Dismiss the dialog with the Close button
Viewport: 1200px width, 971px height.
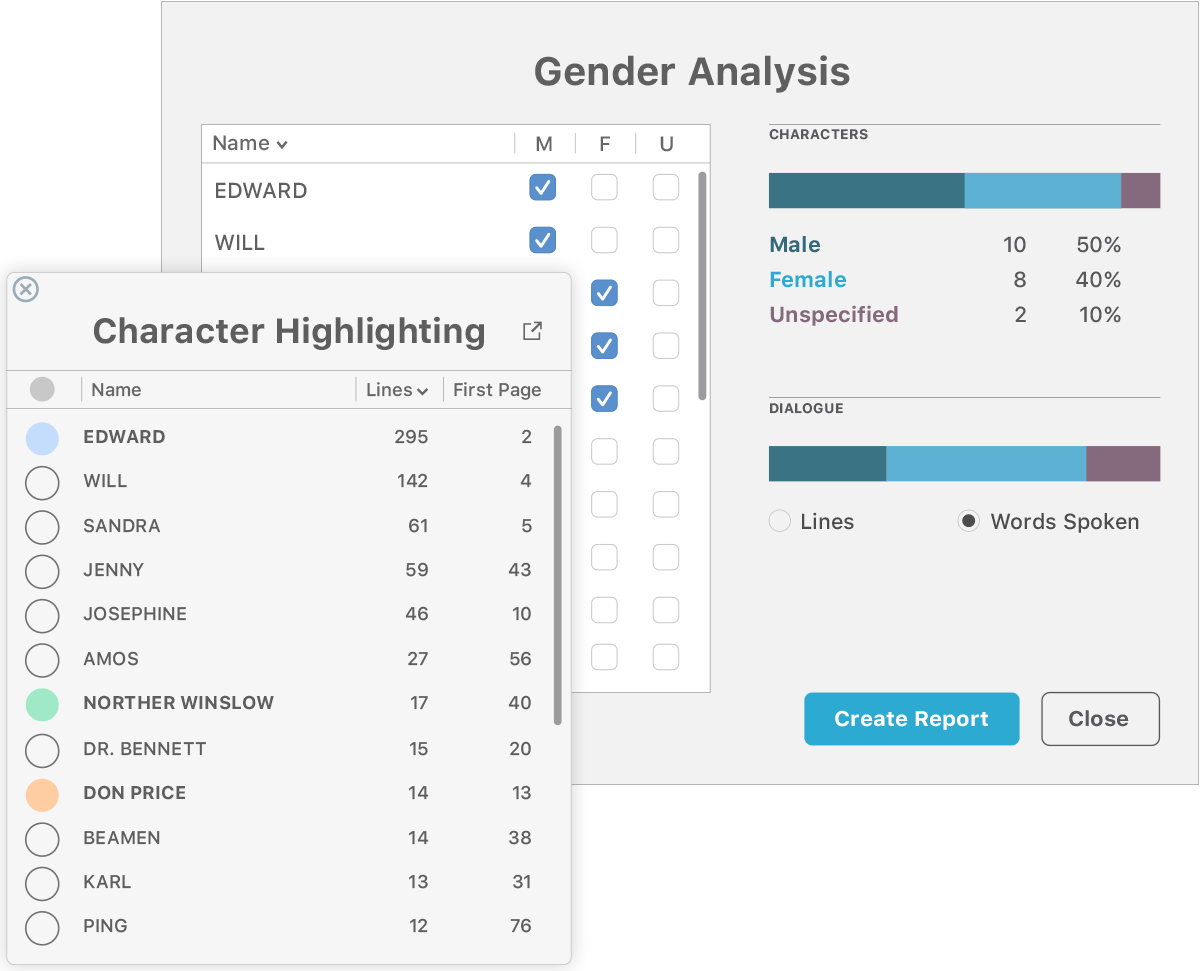click(x=1100, y=718)
